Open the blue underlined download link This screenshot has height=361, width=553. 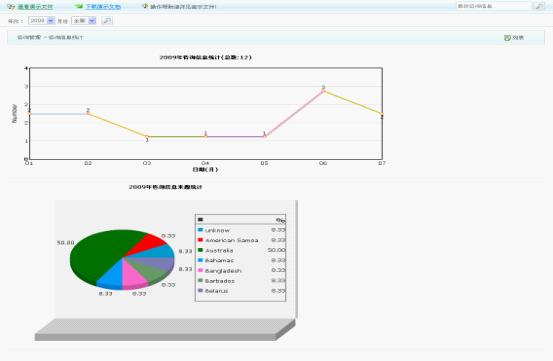coord(103,7)
